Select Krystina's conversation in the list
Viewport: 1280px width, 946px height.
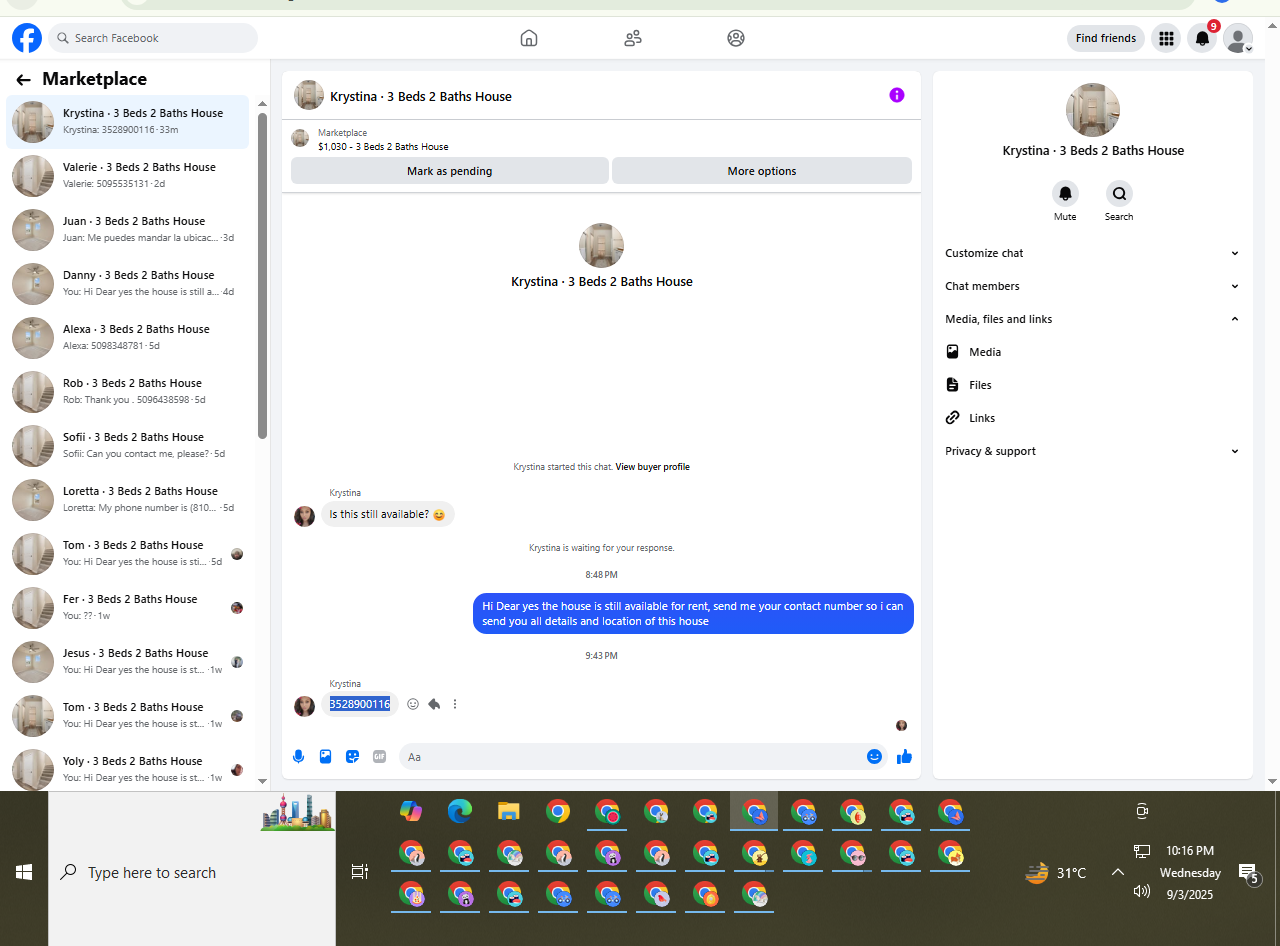pos(128,122)
